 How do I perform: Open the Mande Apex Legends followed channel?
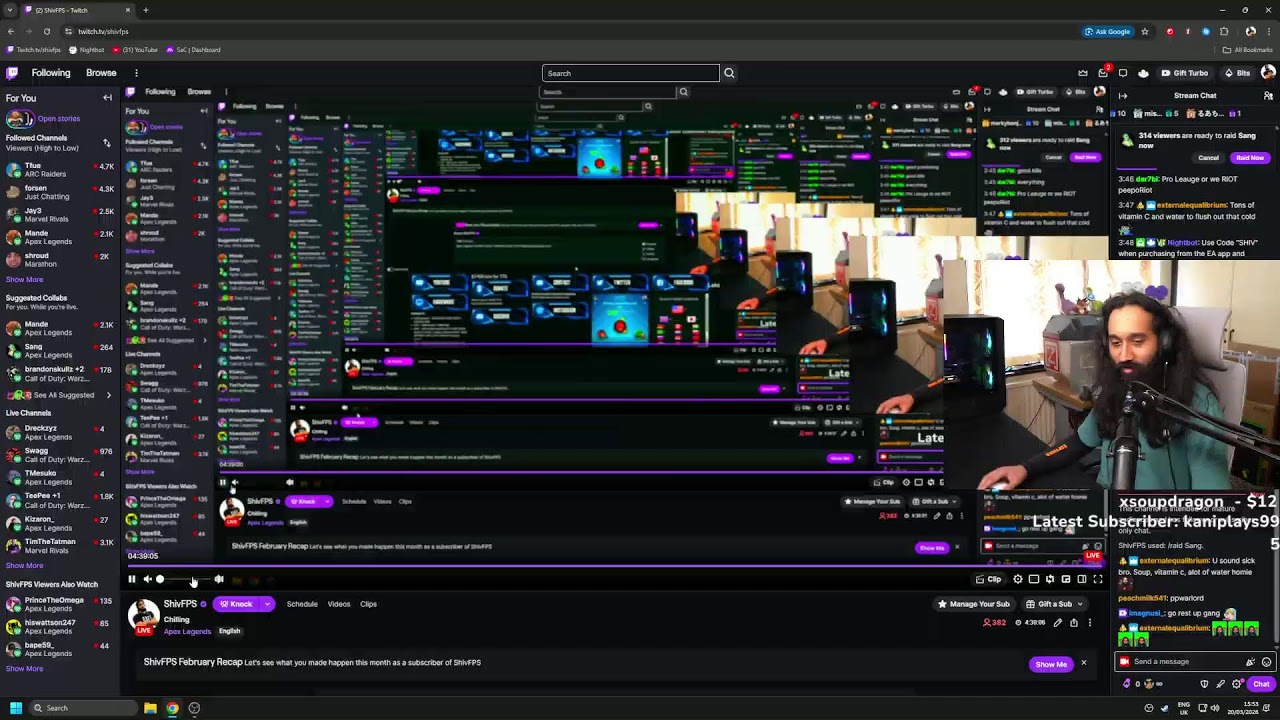click(59, 237)
